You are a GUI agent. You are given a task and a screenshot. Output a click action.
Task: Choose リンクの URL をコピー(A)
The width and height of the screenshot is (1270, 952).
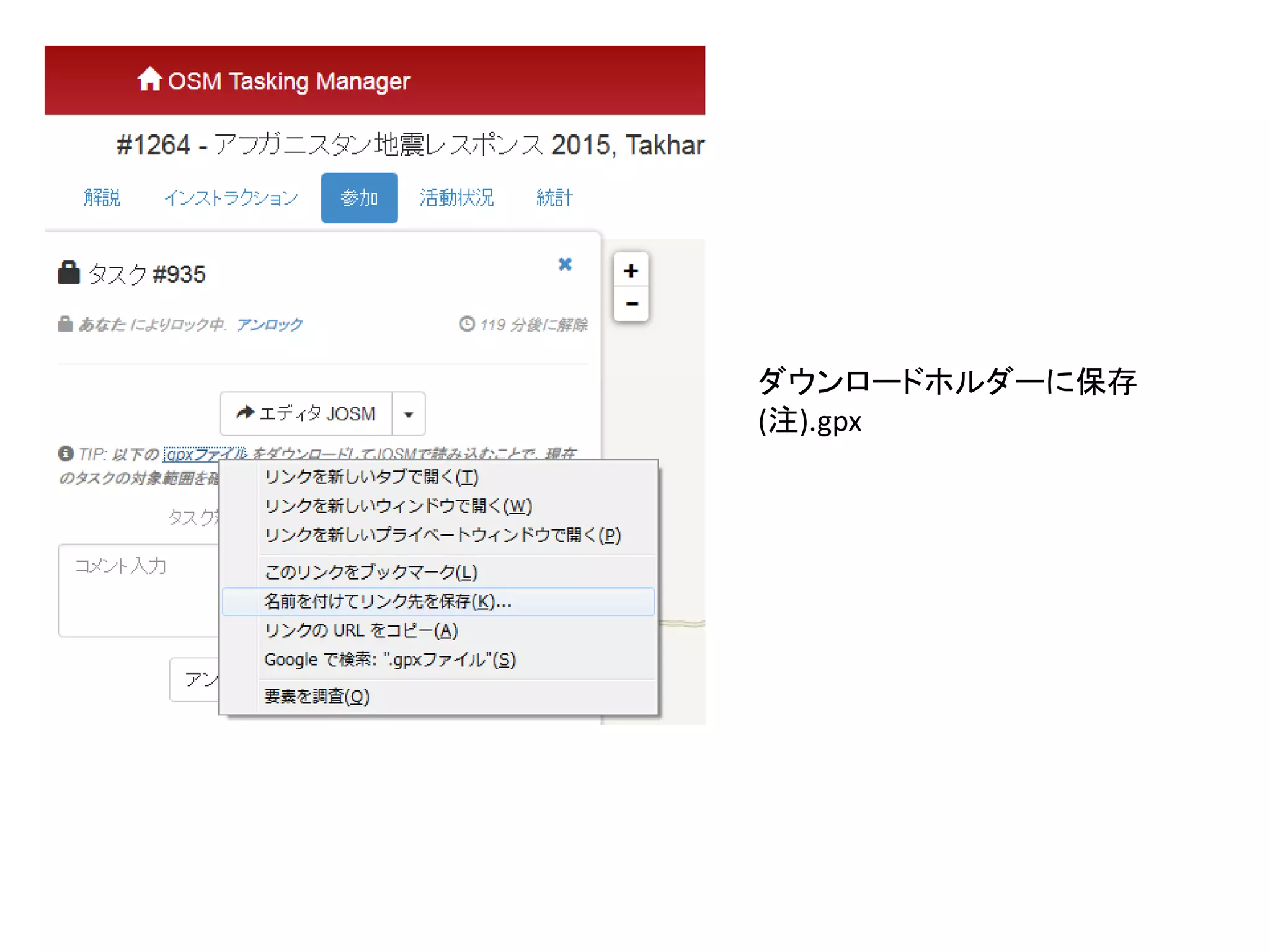coord(438,630)
